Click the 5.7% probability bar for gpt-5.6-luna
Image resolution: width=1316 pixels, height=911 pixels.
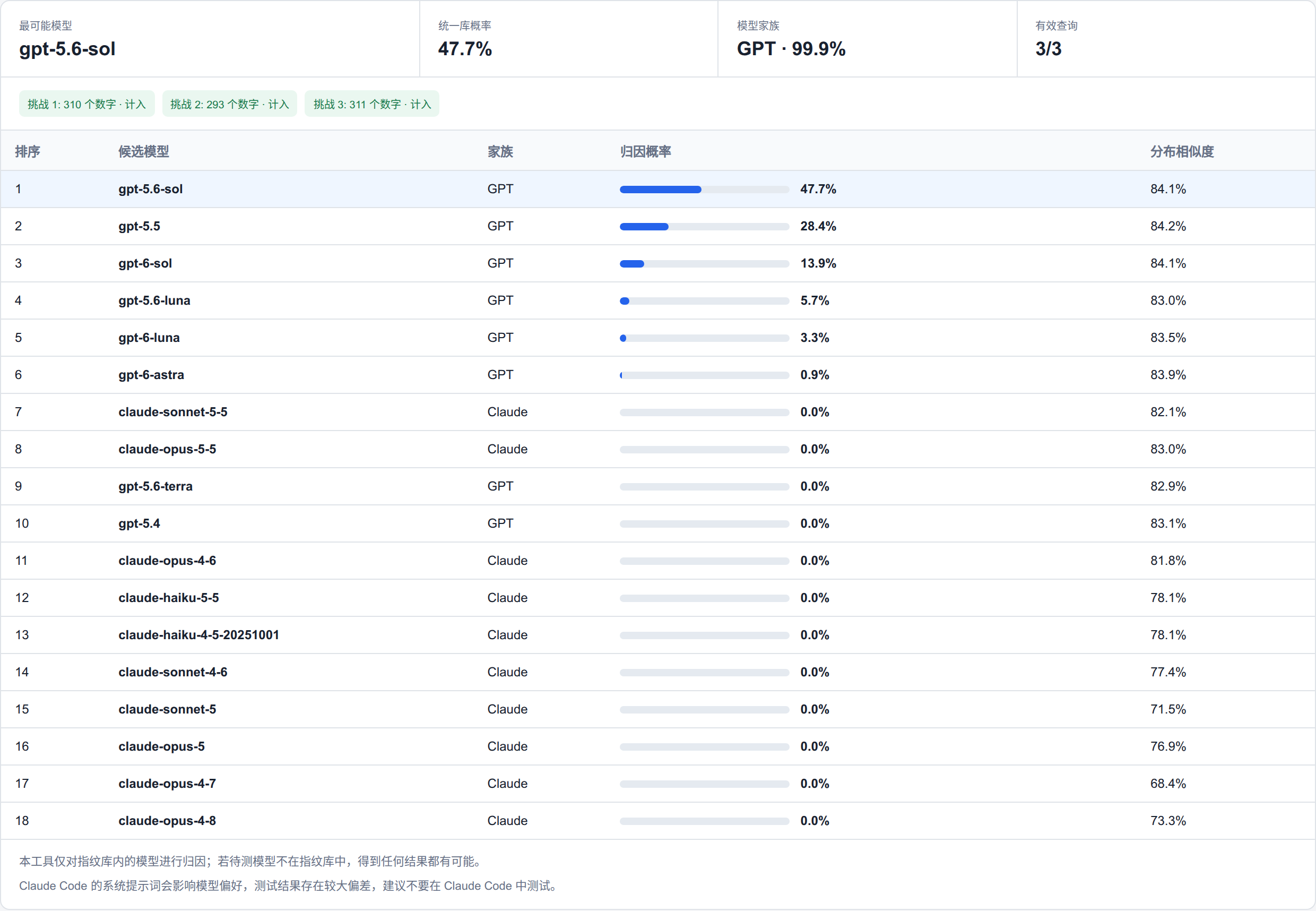click(705, 301)
